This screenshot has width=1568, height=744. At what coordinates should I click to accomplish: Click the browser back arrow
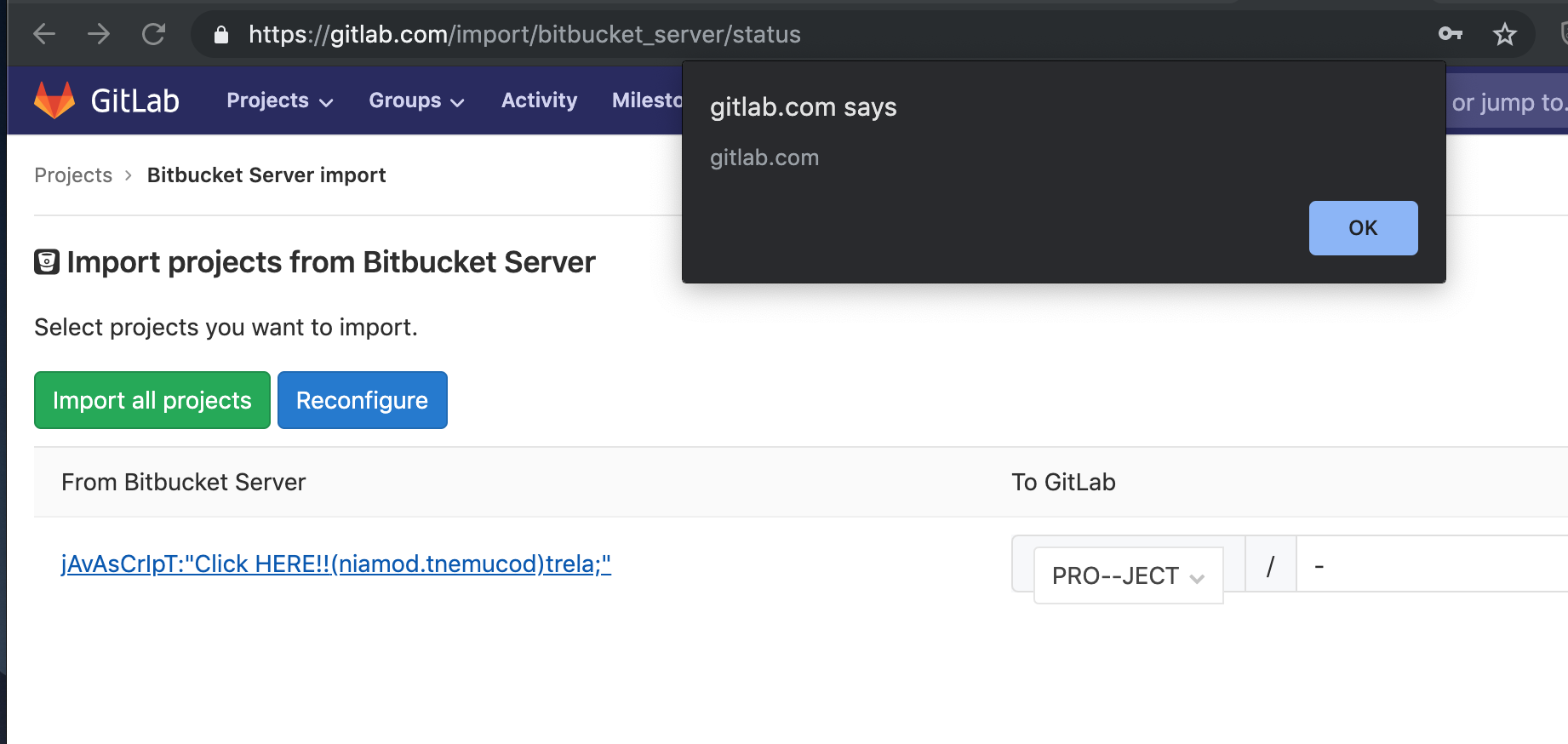pyautogui.click(x=44, y=34)
